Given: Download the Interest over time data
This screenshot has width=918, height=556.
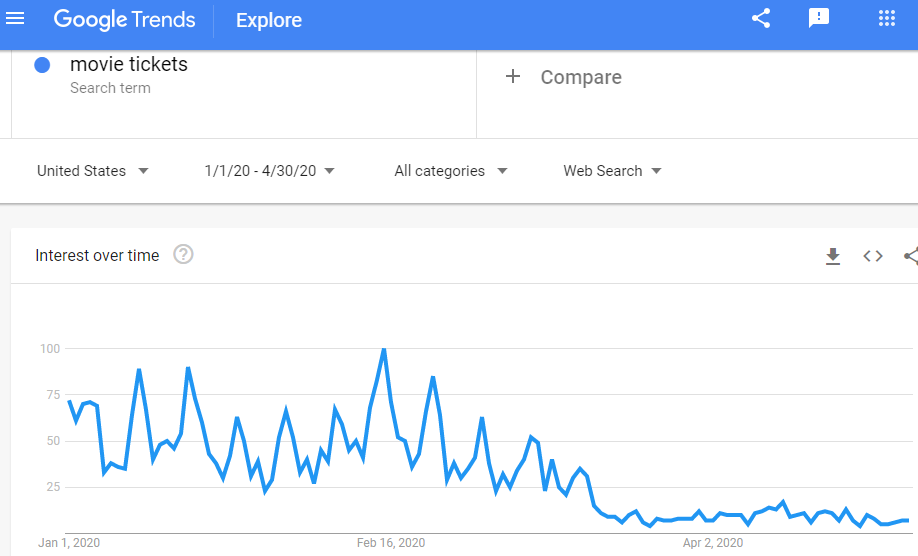Looking at the screenshot, I should pyautogui.click(x=833, y=257).
